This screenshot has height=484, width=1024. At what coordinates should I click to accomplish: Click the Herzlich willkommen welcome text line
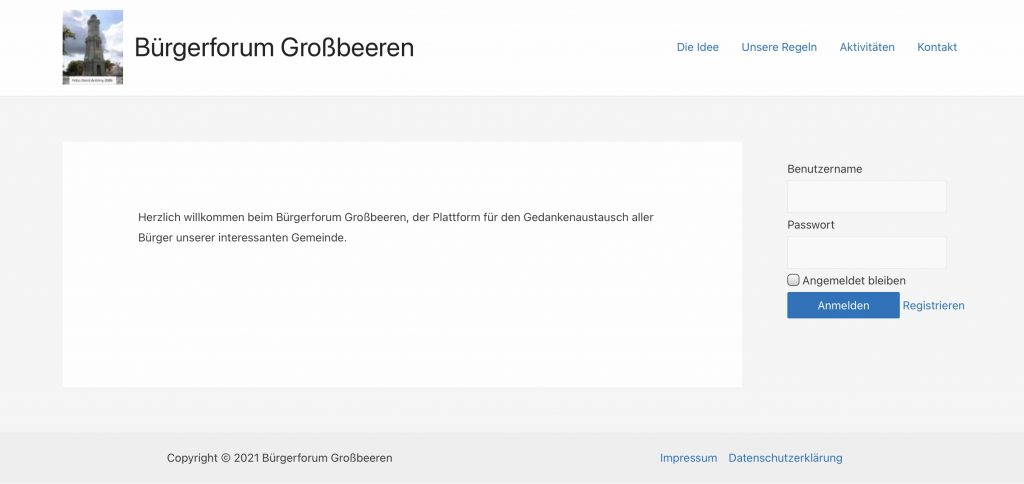[x=395, y=217]
